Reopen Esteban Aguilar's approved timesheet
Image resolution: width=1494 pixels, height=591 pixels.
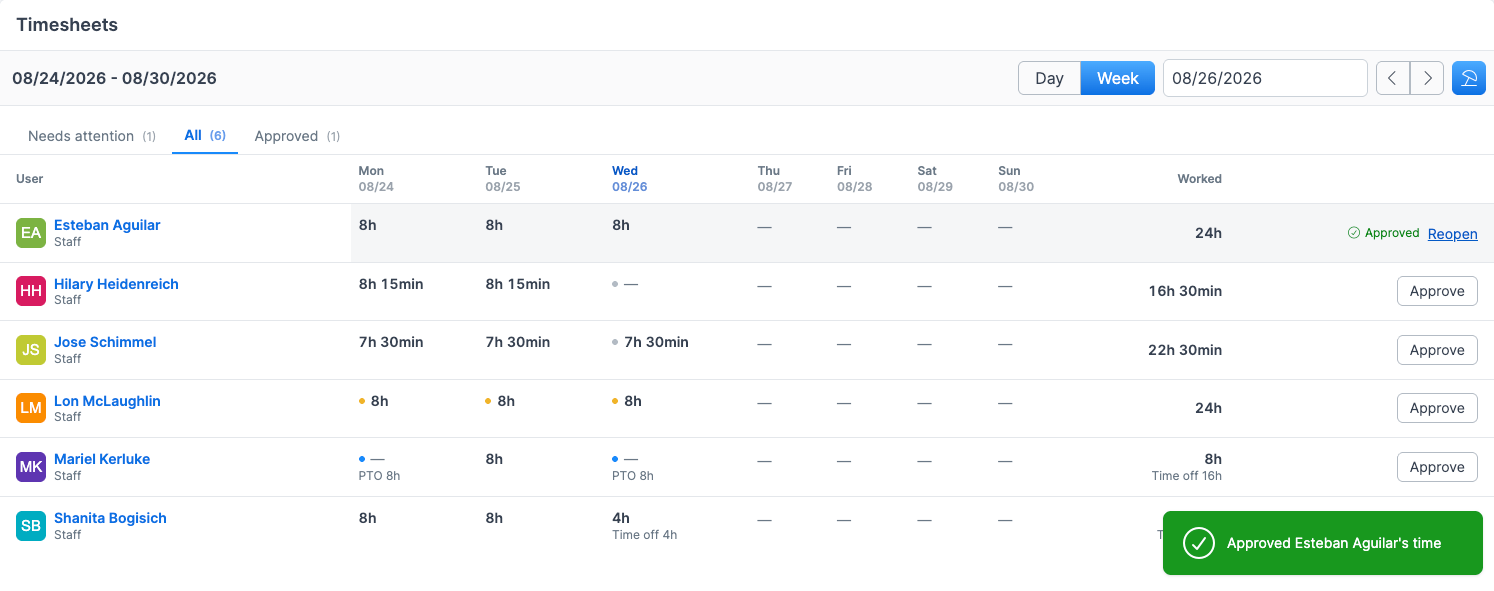(1452, 233)
